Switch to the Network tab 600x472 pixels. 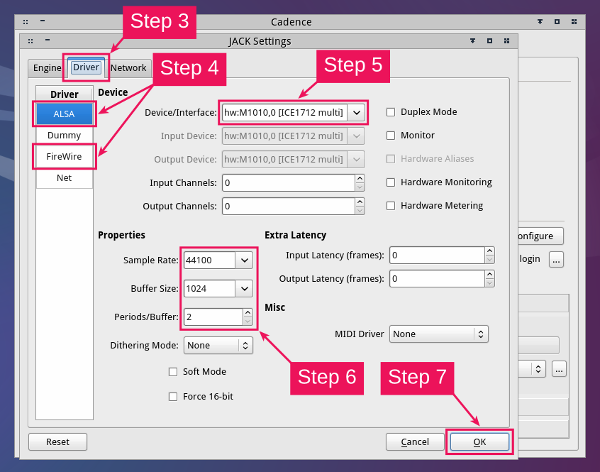(x=128, y=68)
